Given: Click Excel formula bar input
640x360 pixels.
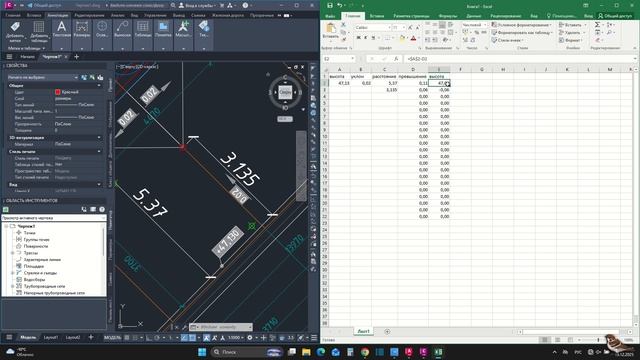Looking at the screenshot, I should pos(518,59).
